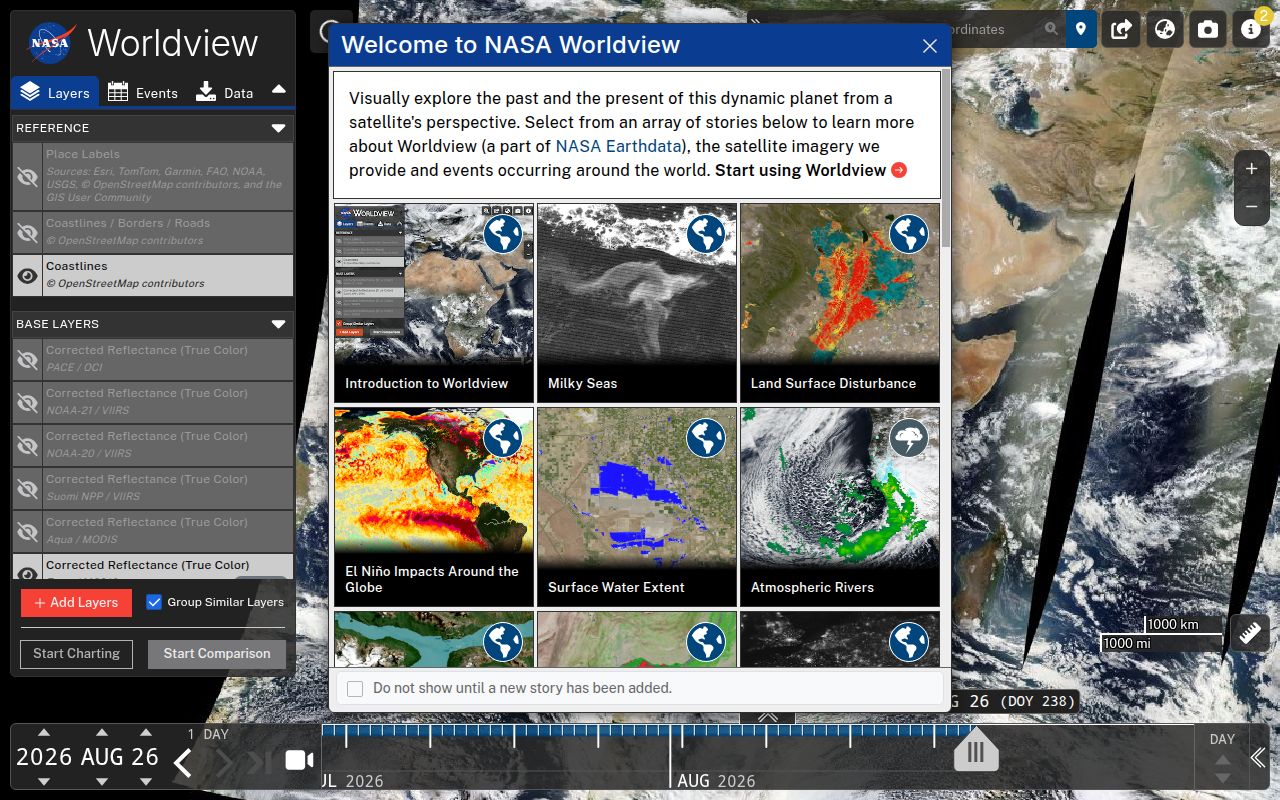Increase the month above AUG

(x=102, y=733)
